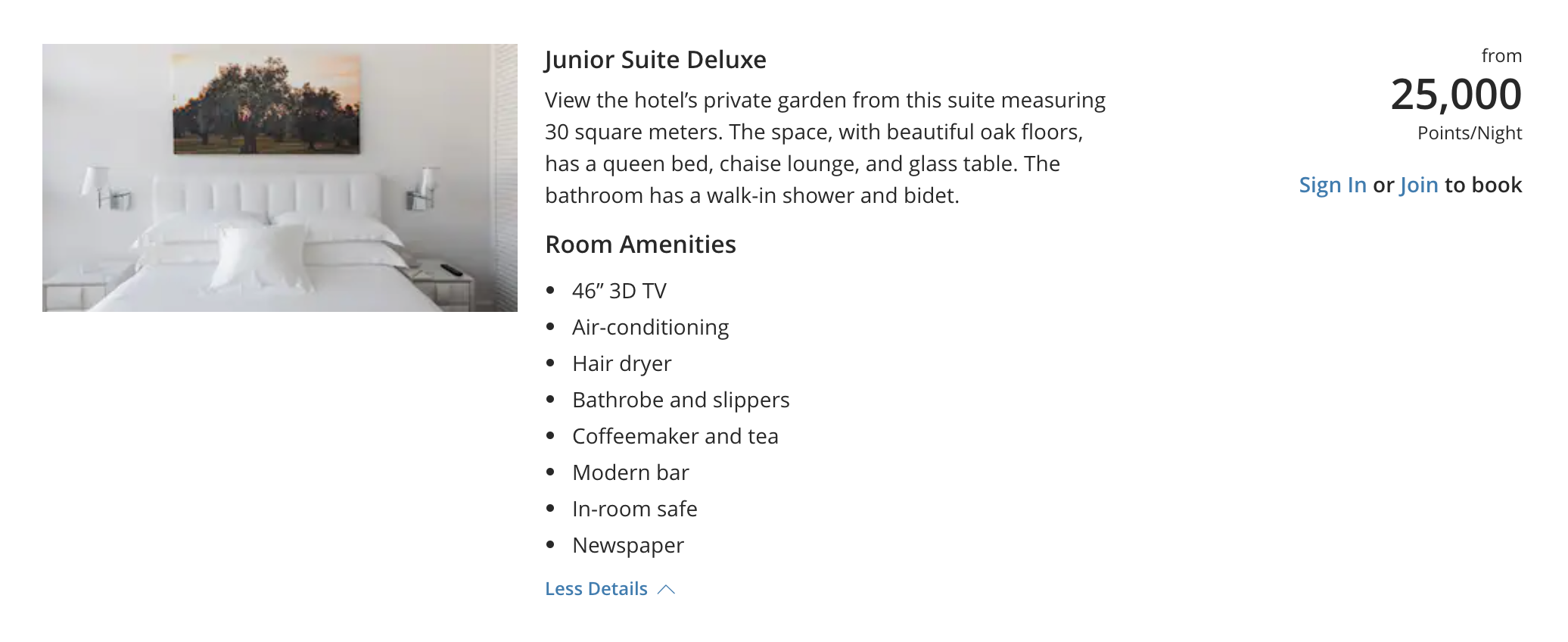Click the Modern bar amenity item
1568x642 pixels.
[x=630, y=472]
